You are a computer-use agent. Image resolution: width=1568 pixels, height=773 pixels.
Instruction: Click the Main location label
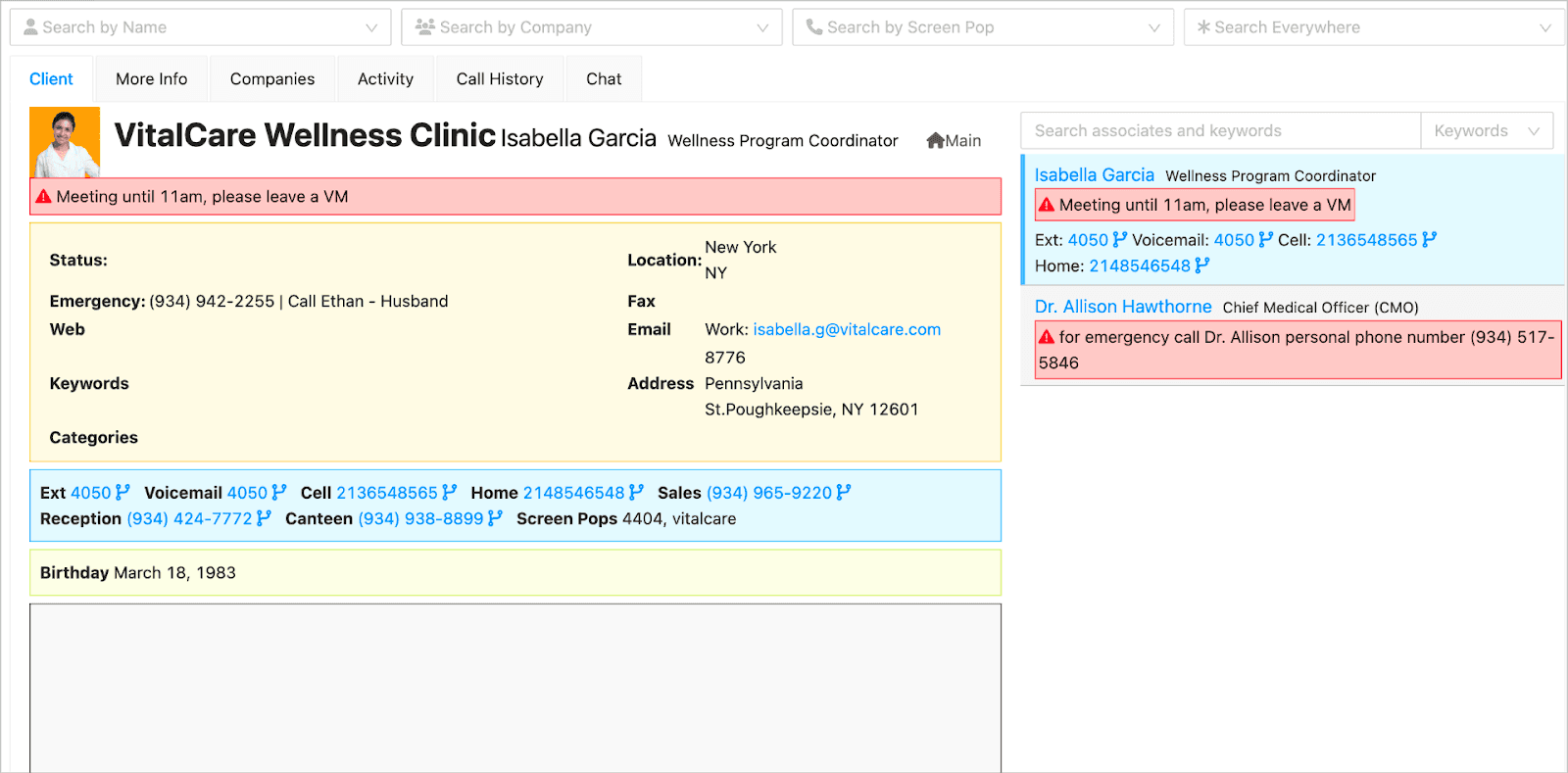point(963,141)
